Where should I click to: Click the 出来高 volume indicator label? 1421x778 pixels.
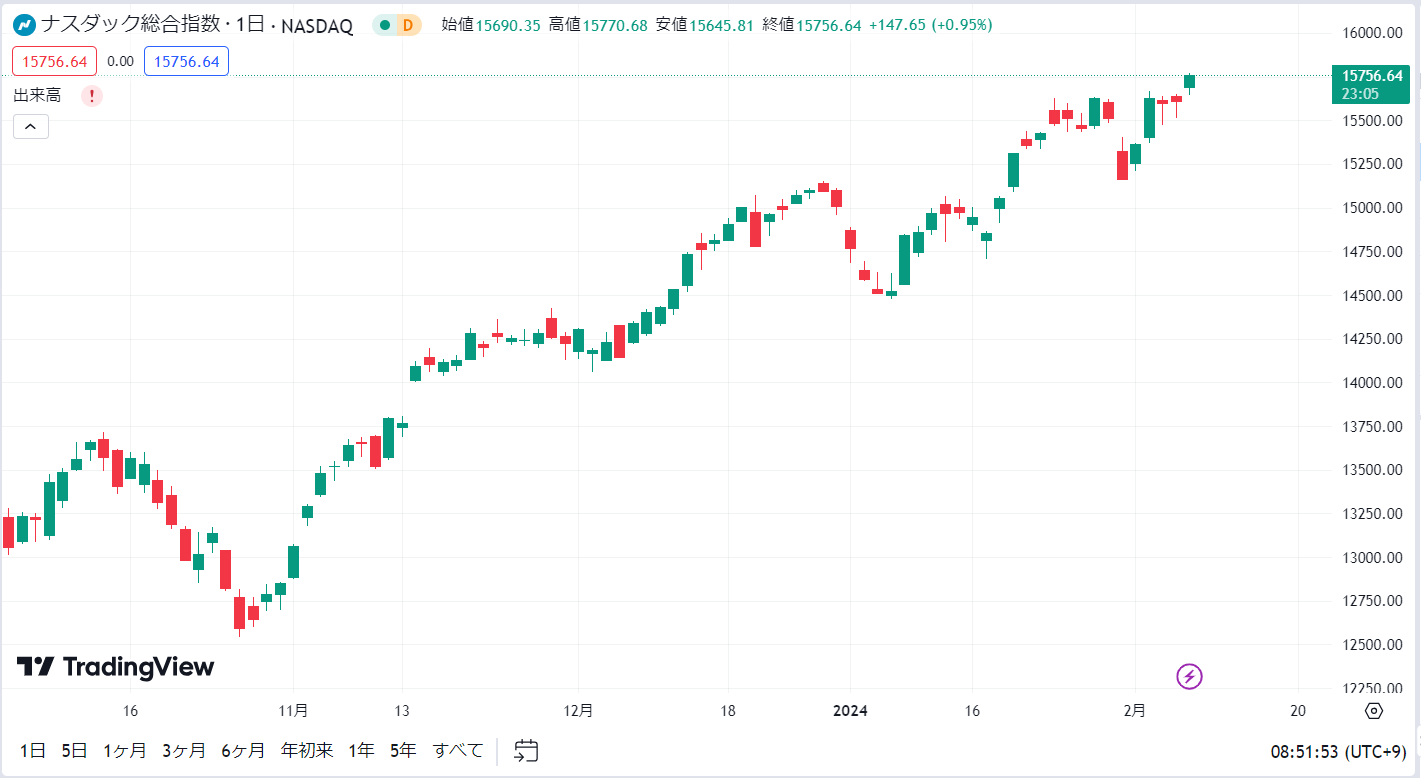[x=37, y=96]
